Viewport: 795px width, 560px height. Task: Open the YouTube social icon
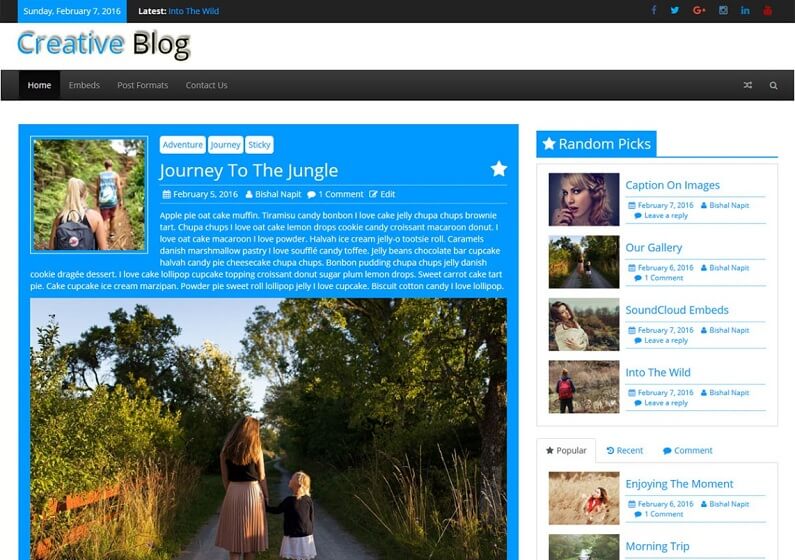tap(768, 10)
